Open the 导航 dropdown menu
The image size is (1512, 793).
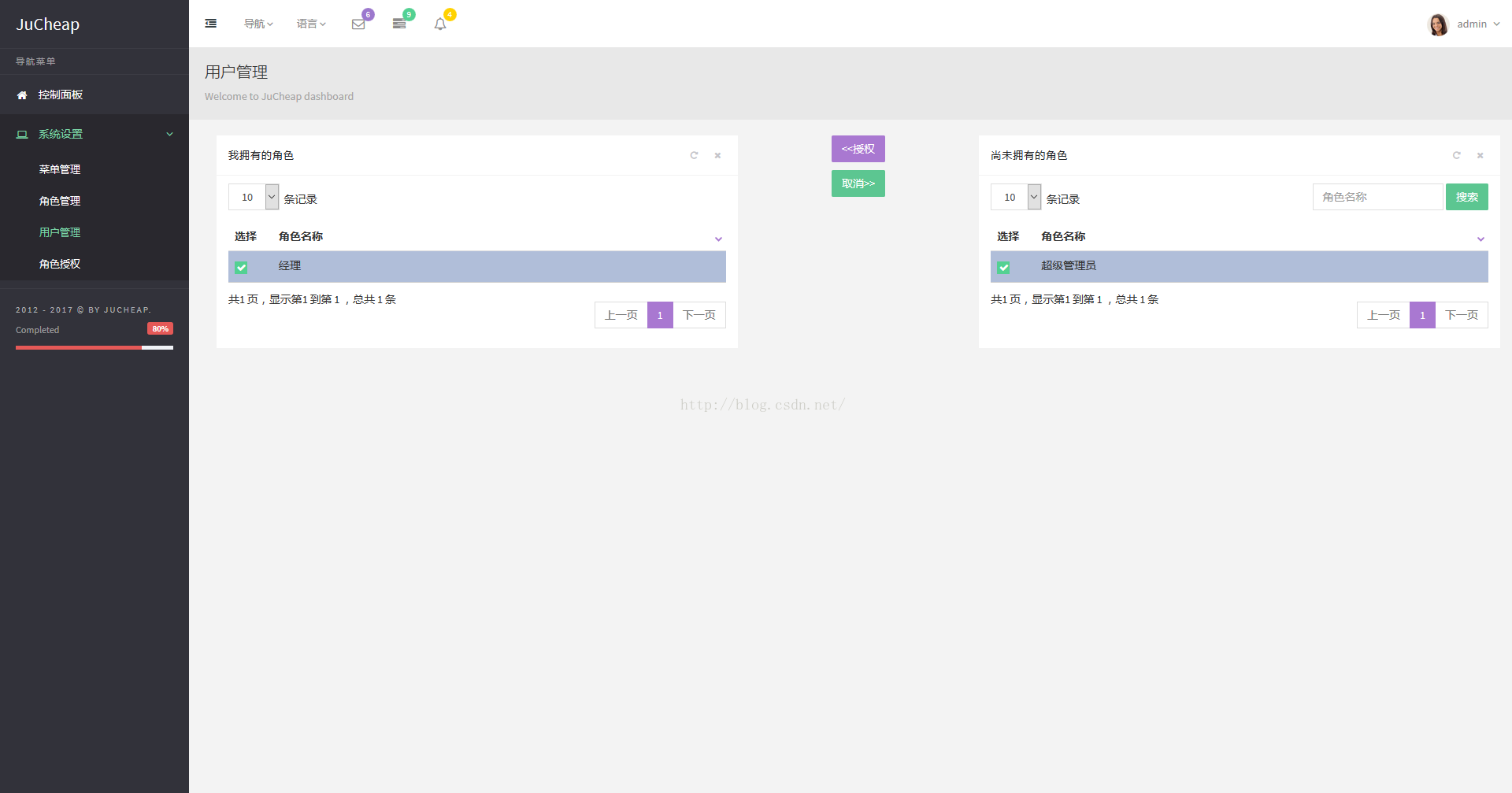coord(258,24)
